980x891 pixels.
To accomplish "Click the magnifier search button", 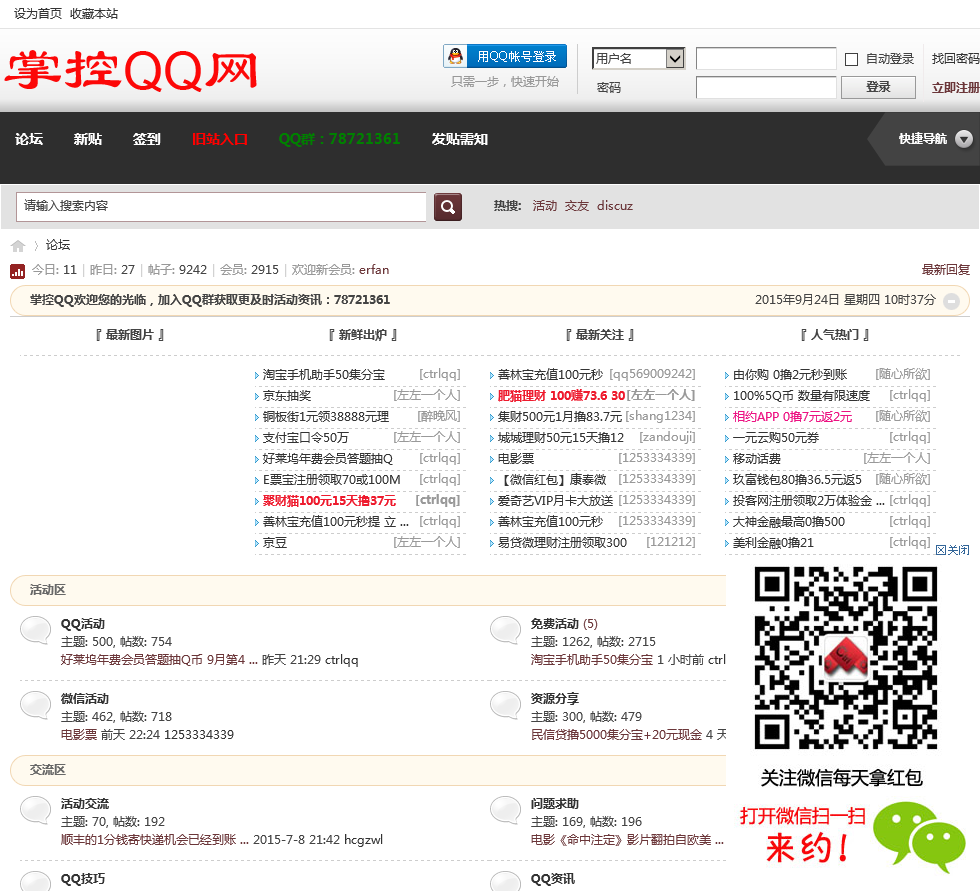I will 448,207.
